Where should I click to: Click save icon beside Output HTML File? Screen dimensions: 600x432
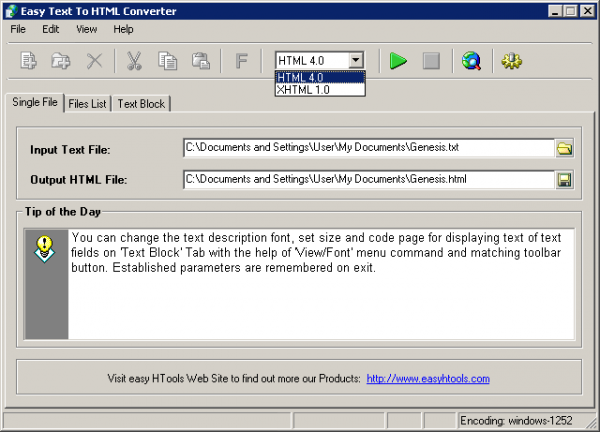(x=564, y=180)
